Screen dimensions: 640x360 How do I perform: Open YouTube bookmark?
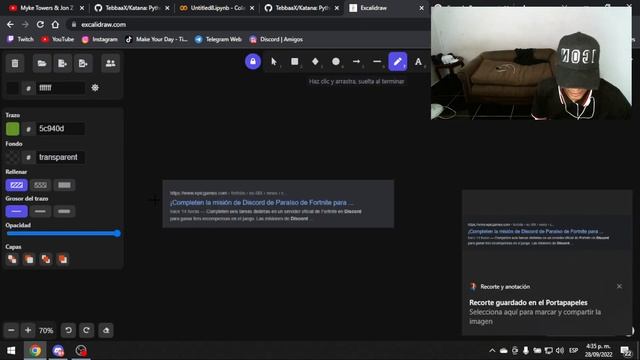[x=58, y=39]
